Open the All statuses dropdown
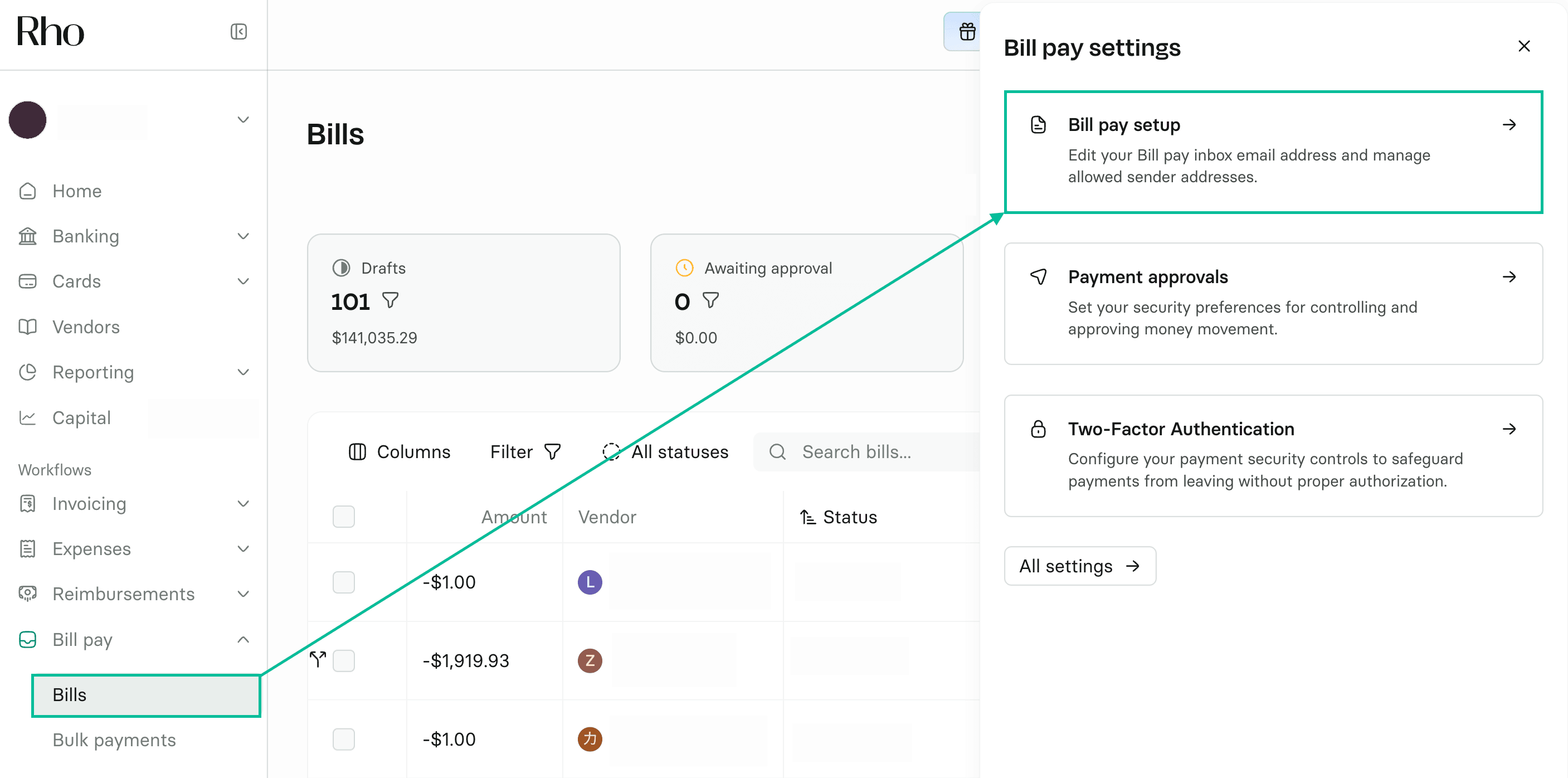Image resolution: width=1568 pixels, height=778 pixels. tap(665, 452)
